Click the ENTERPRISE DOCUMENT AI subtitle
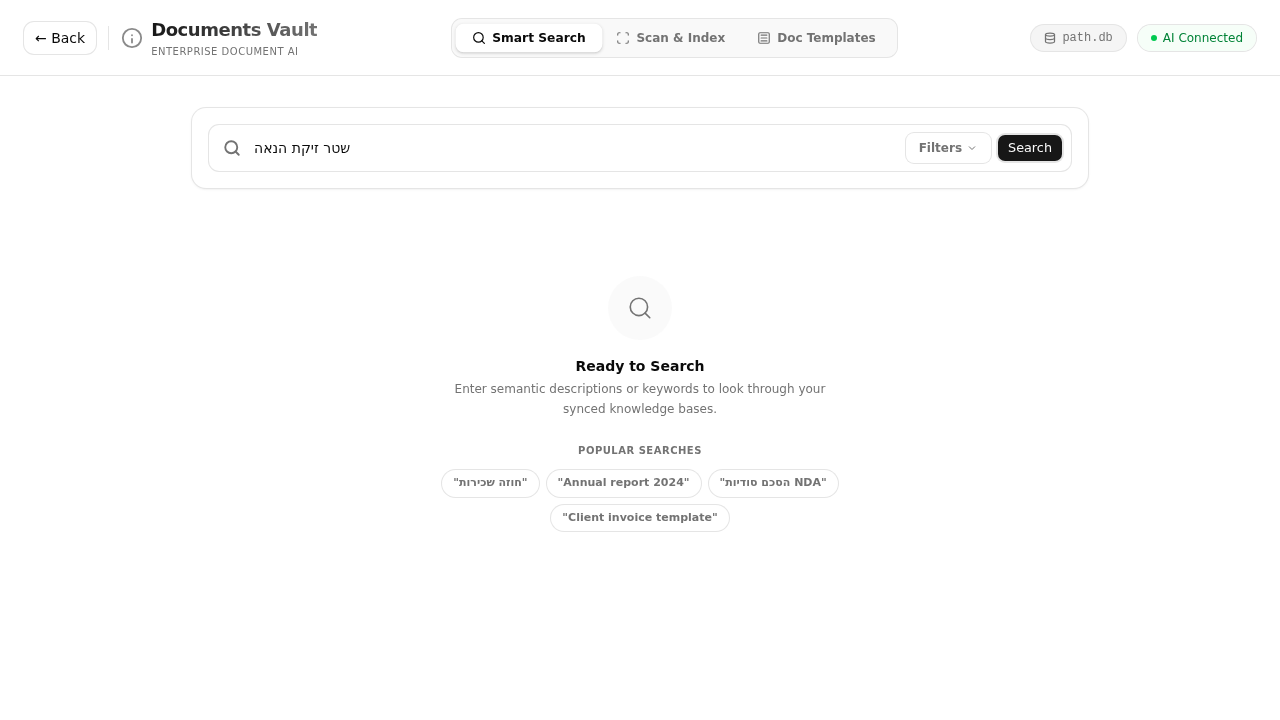 [x=225, y=52]
